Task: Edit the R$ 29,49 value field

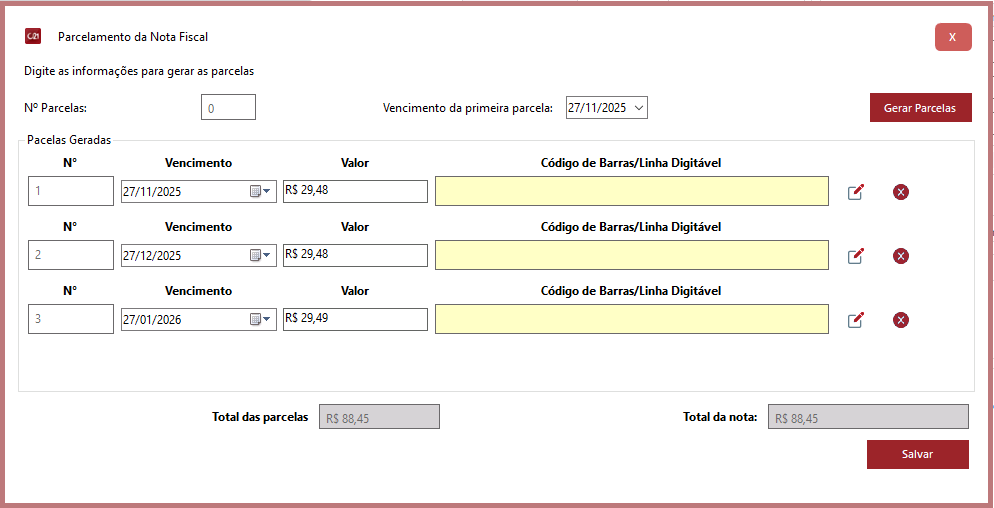Action: [x=355, y=319]
